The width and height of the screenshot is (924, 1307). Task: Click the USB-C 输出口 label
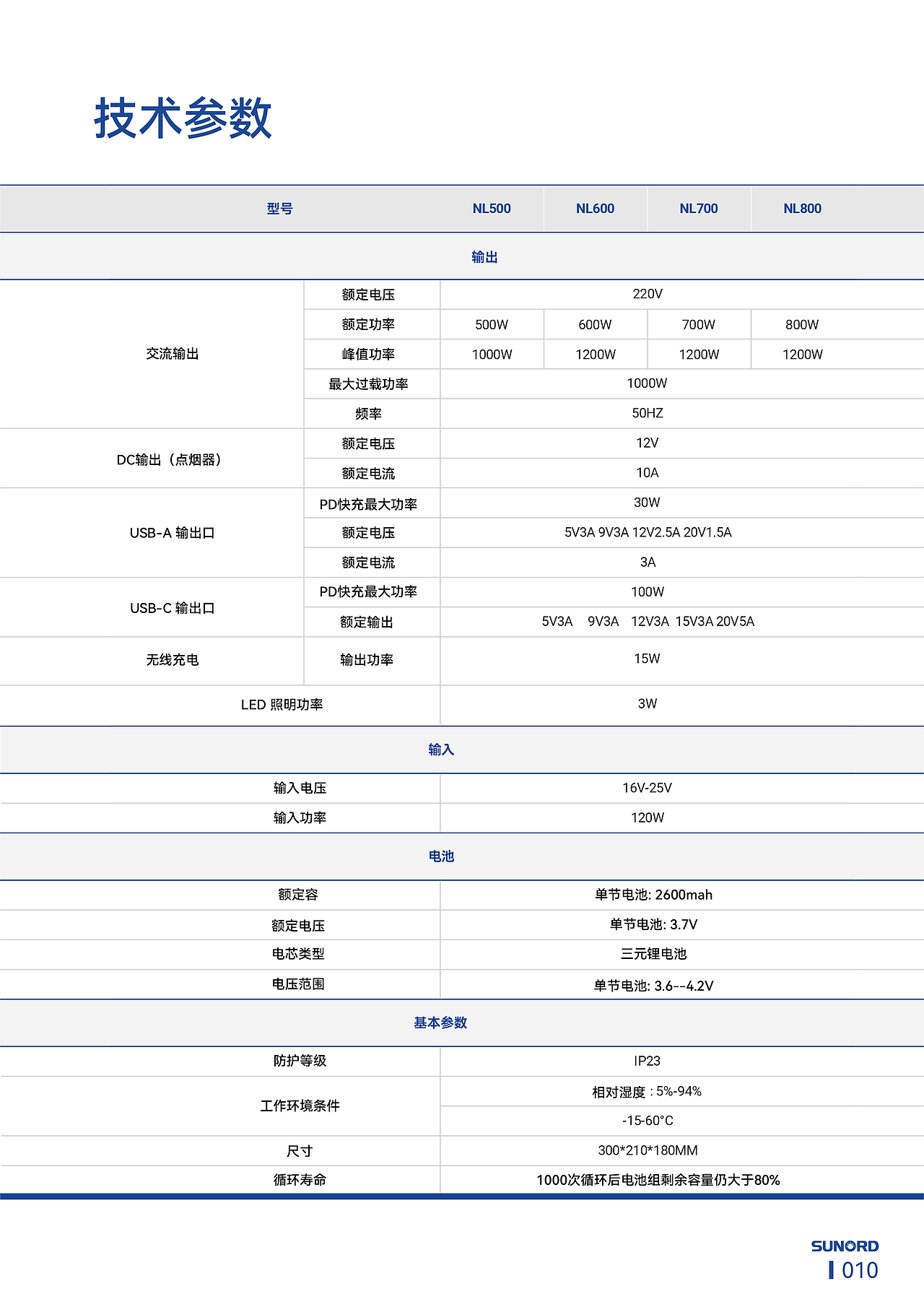[x=172, y=608]
